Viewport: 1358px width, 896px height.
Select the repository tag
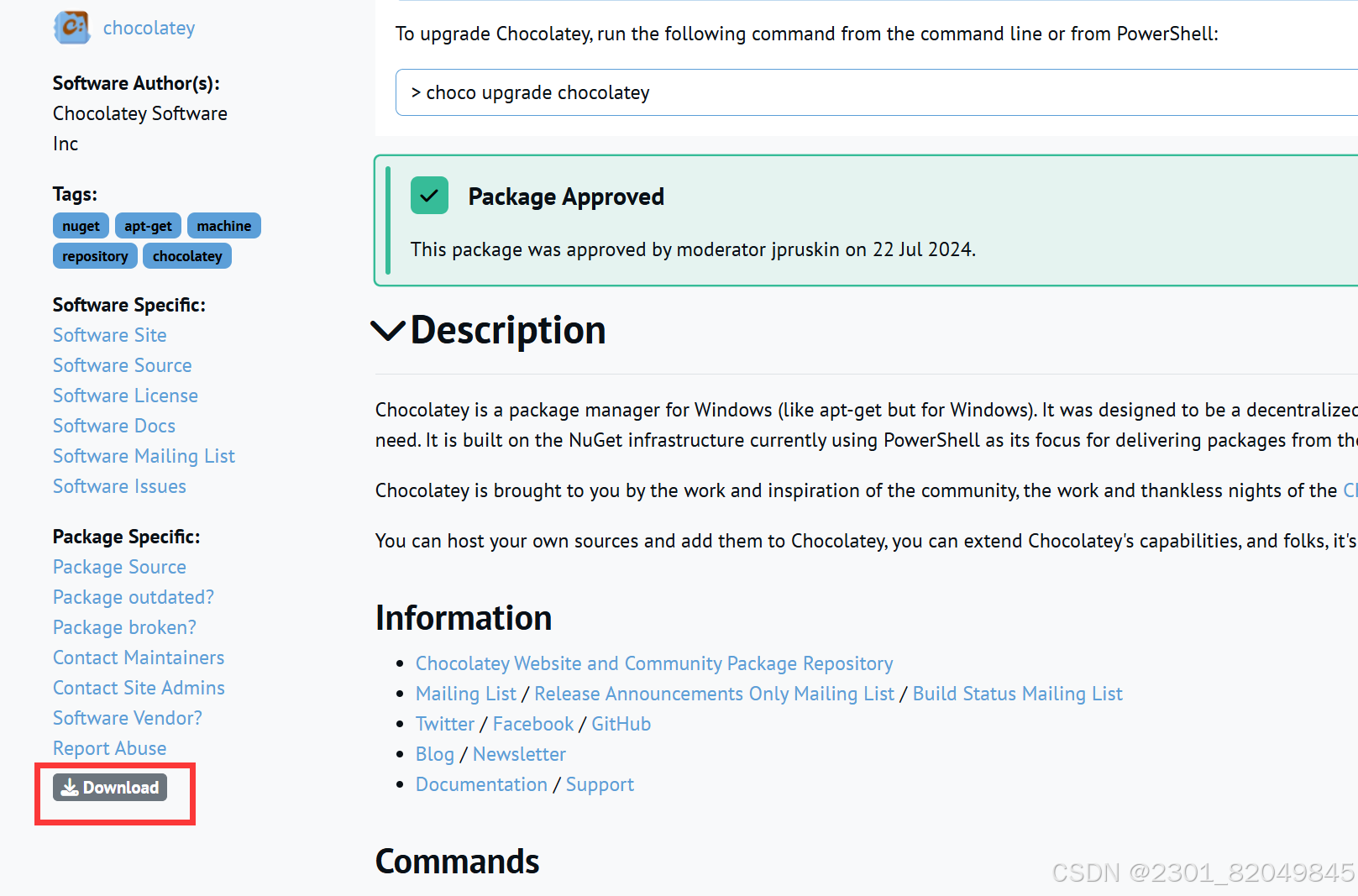[x=95, y=256]
